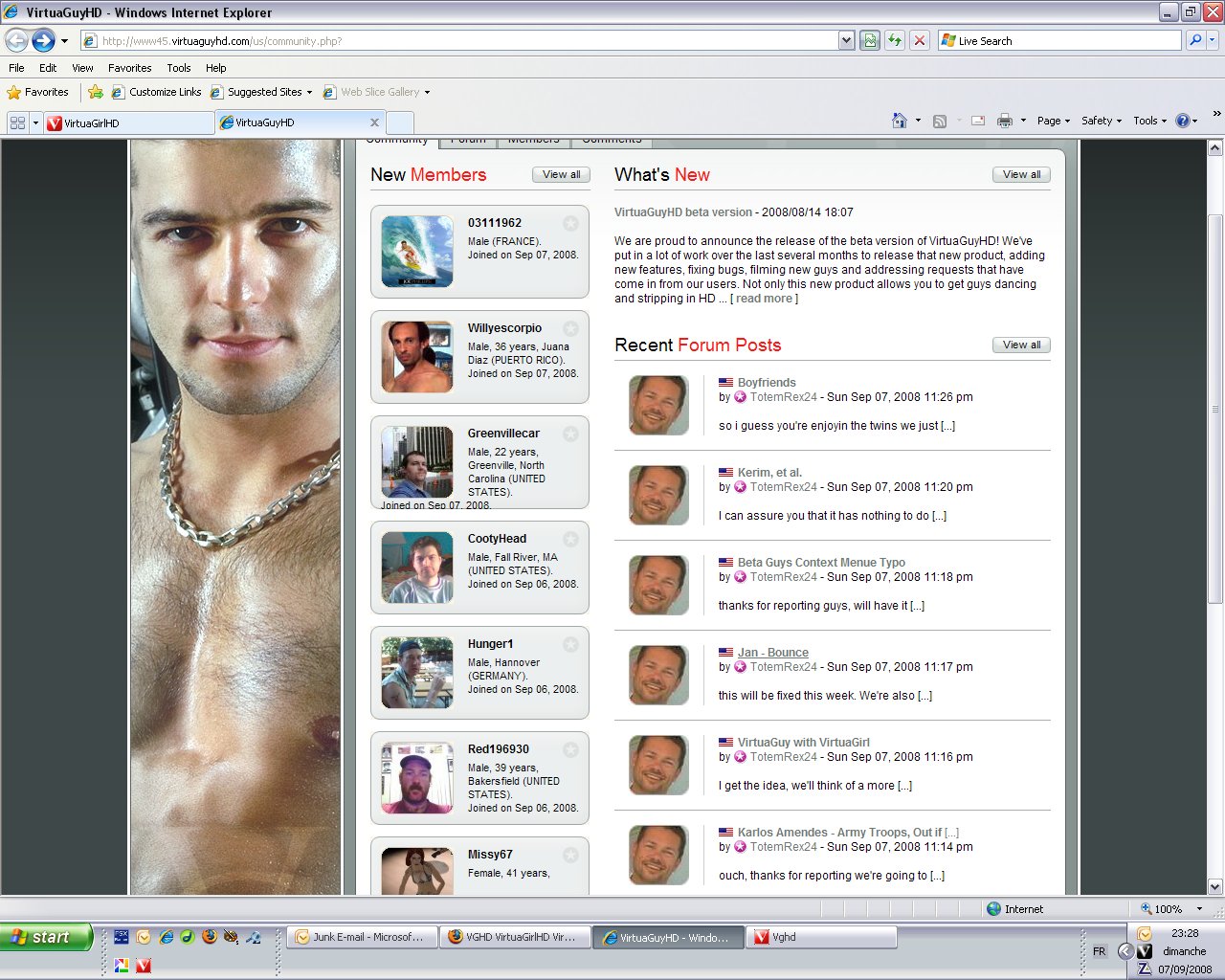Image resolution: width=1225 pixels, height=980 pixels.
Task: Open the Tools menu in menu bar
Action: pyautogui.click(x=178, y=68)
